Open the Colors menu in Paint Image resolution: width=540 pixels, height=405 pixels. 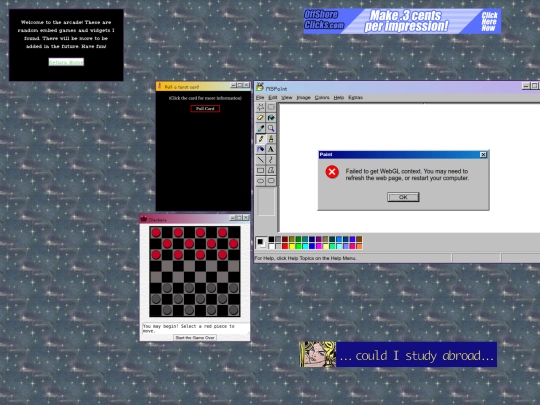322,97
